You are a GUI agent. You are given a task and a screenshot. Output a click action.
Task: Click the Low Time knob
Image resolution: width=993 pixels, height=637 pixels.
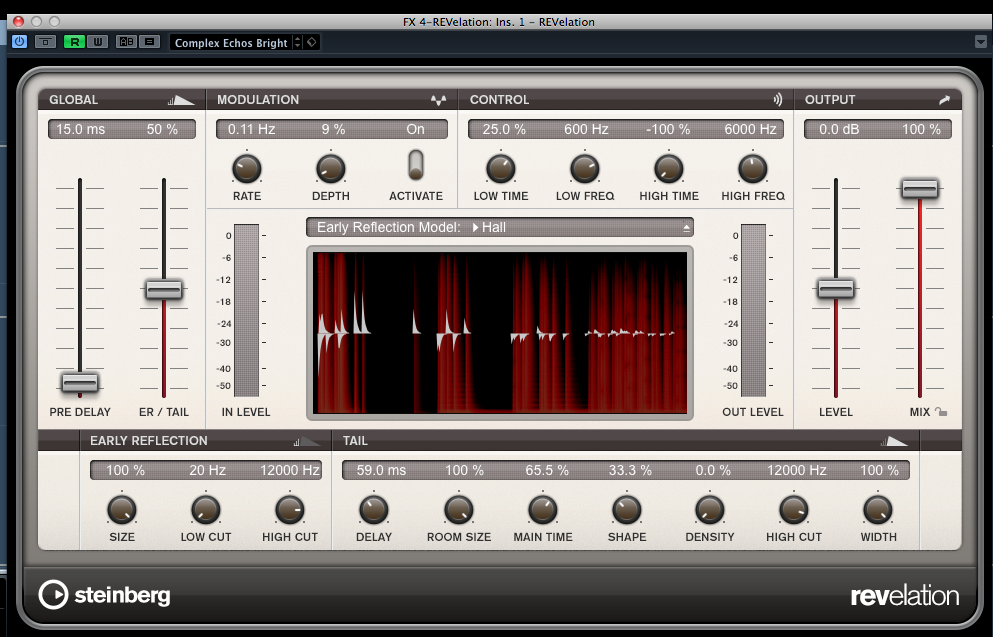pos(500,169)
